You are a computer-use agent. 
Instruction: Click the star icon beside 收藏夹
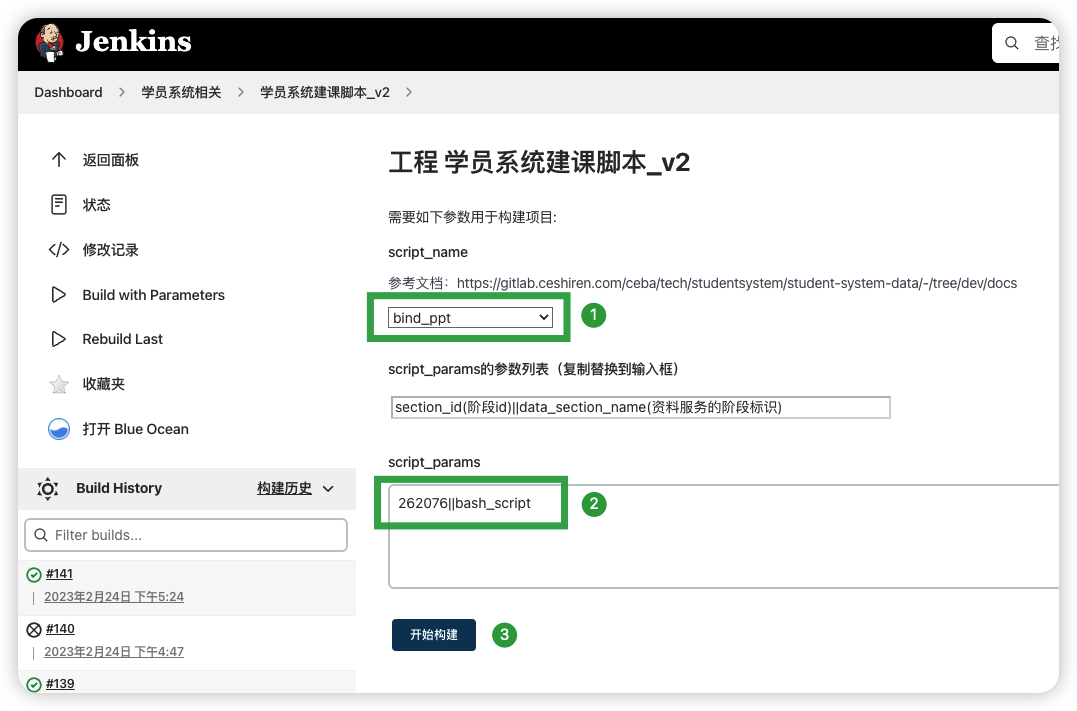[59, 384]
